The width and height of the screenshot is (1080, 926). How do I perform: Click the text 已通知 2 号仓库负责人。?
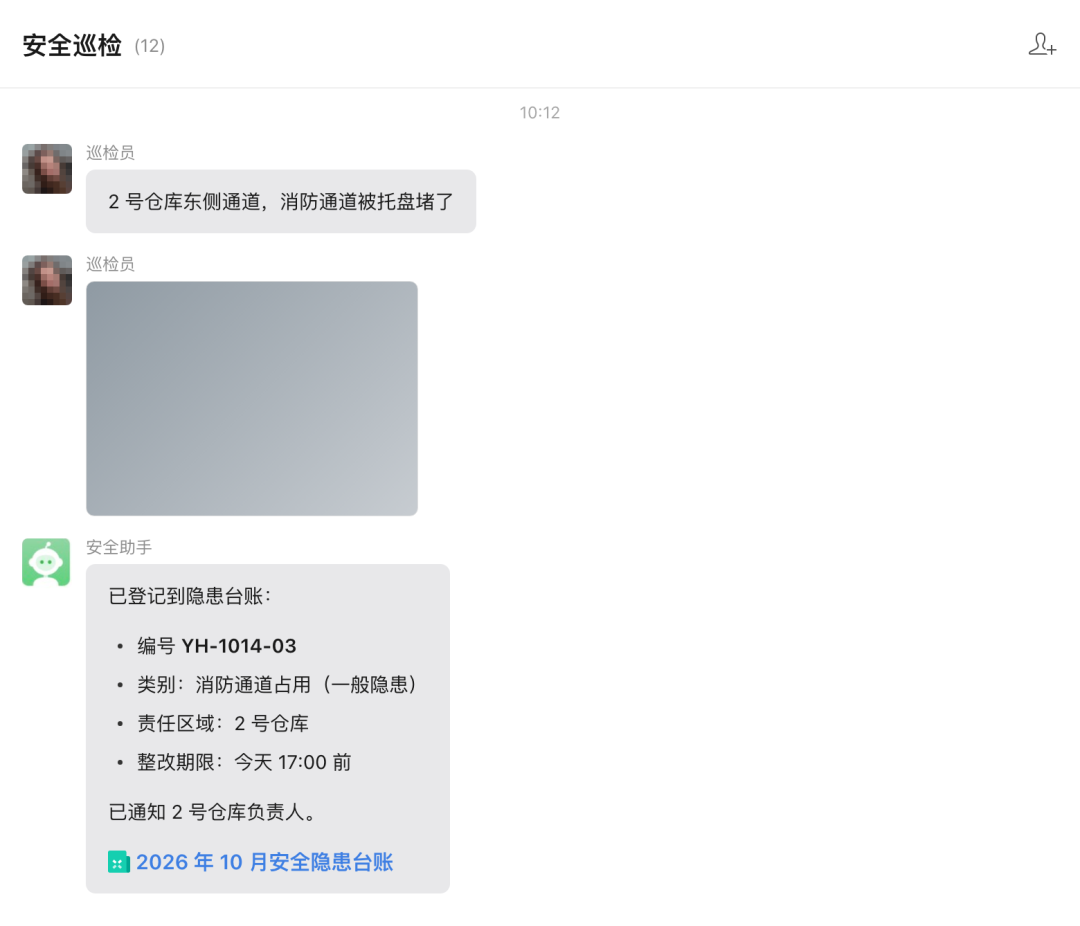tap(212, 812)
